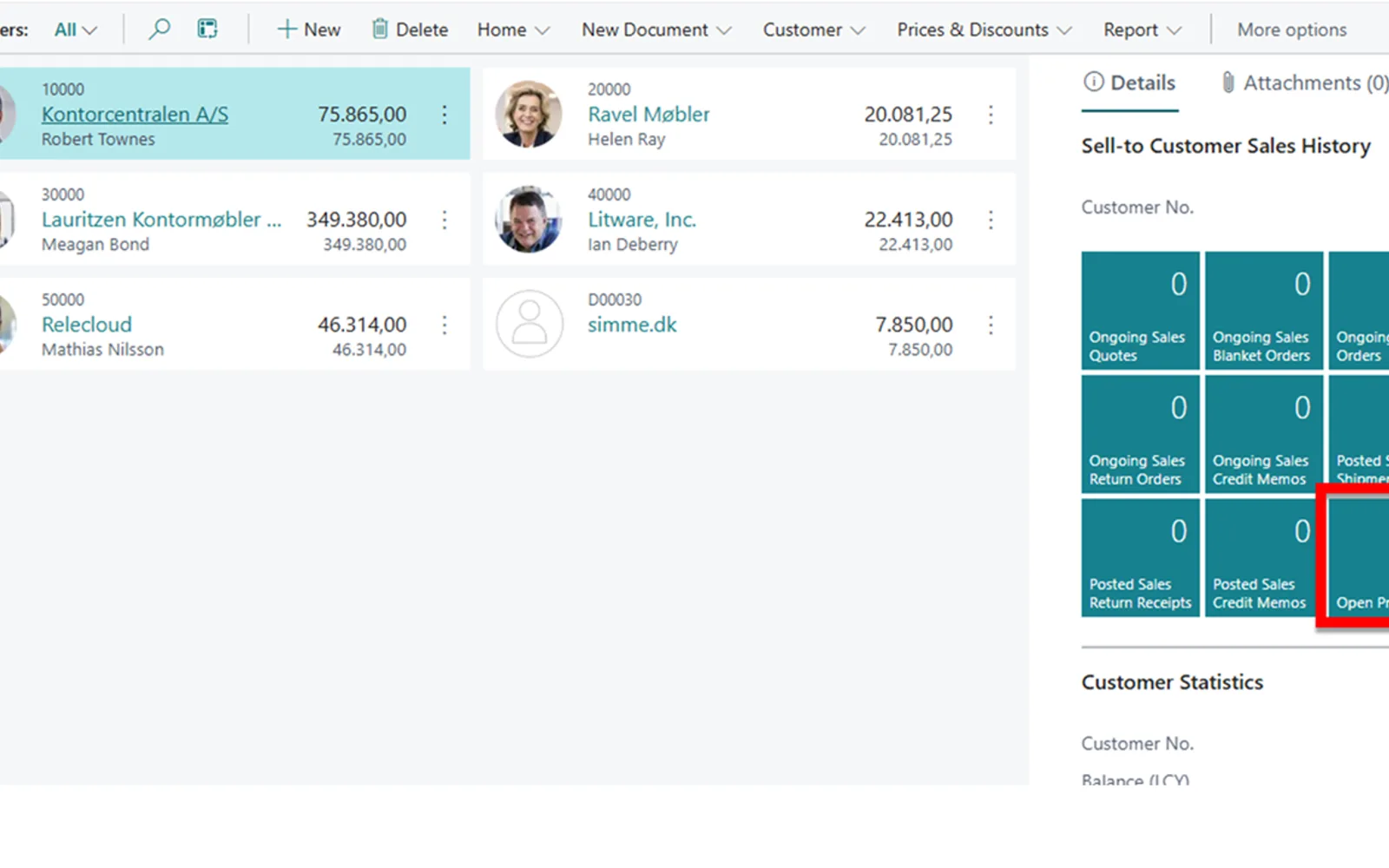Click the plus New button

[309, 30]
